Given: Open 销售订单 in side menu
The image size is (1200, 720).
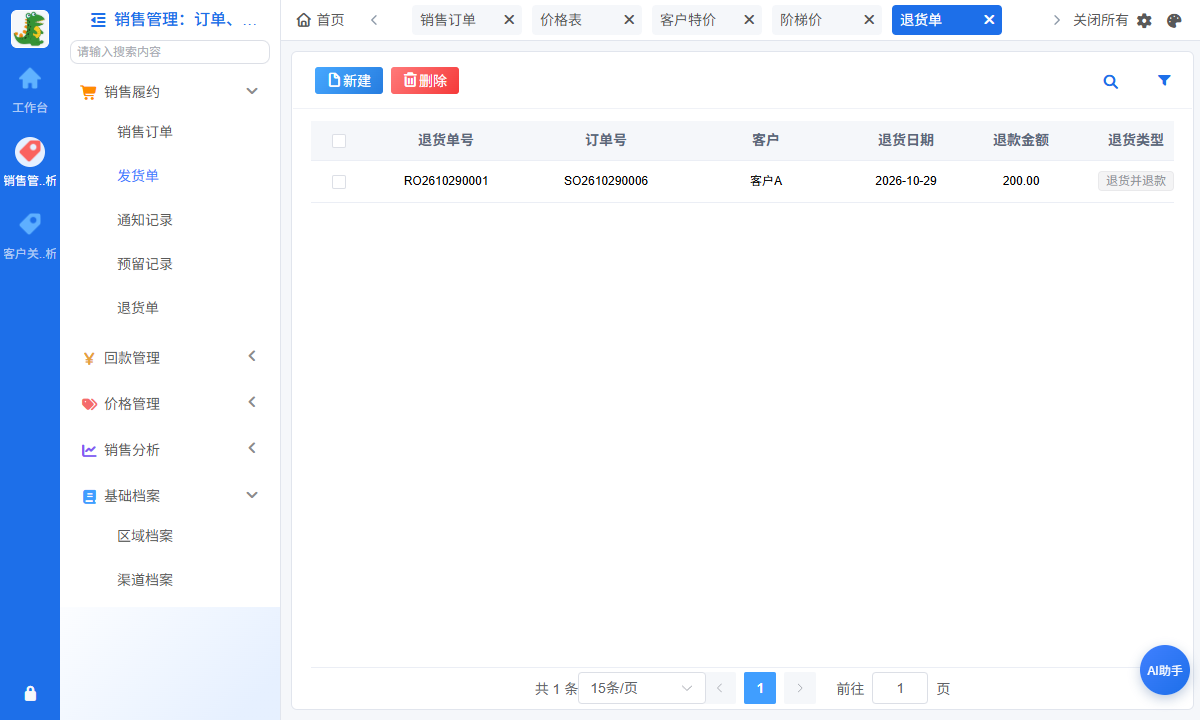Looking at the screenshot, I should (145, 132).
